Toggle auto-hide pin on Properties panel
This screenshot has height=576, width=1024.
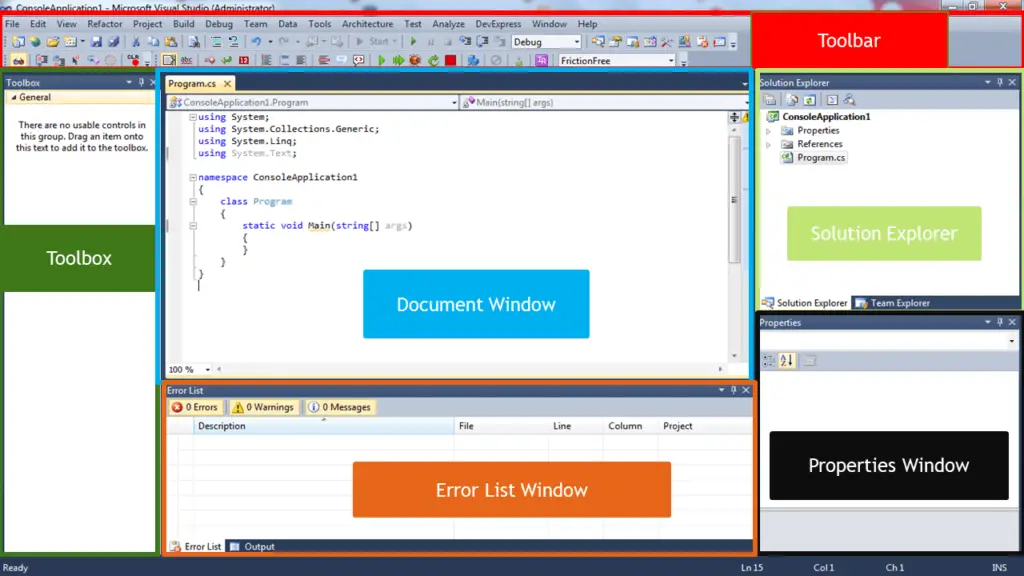(x=1000, y=322)
